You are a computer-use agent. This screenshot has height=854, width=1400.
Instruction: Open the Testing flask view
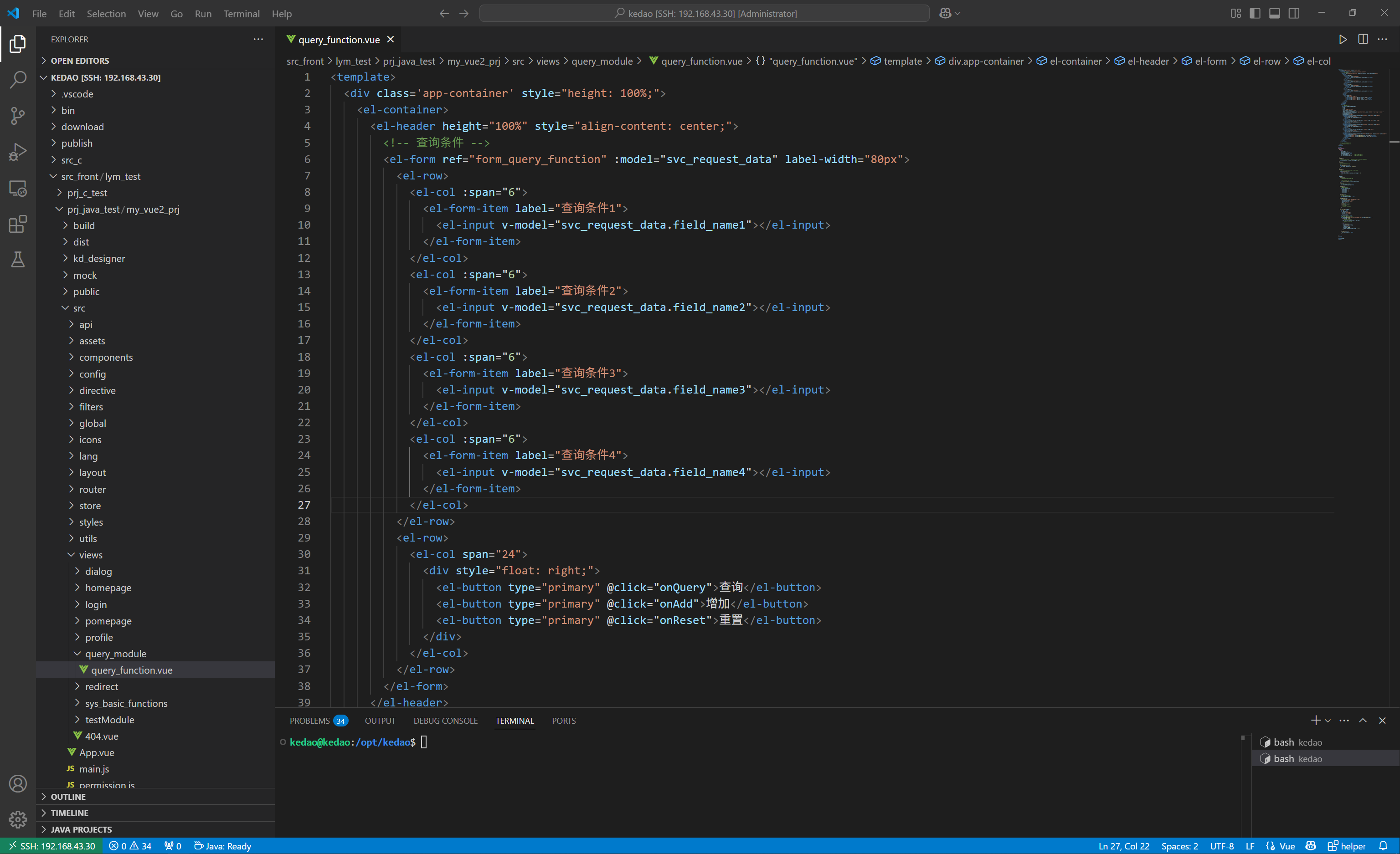pos(18,260)
